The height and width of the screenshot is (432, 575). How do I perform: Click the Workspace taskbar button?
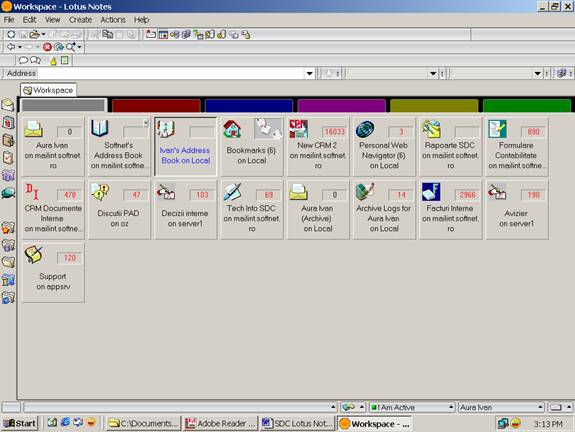(374, 424)
